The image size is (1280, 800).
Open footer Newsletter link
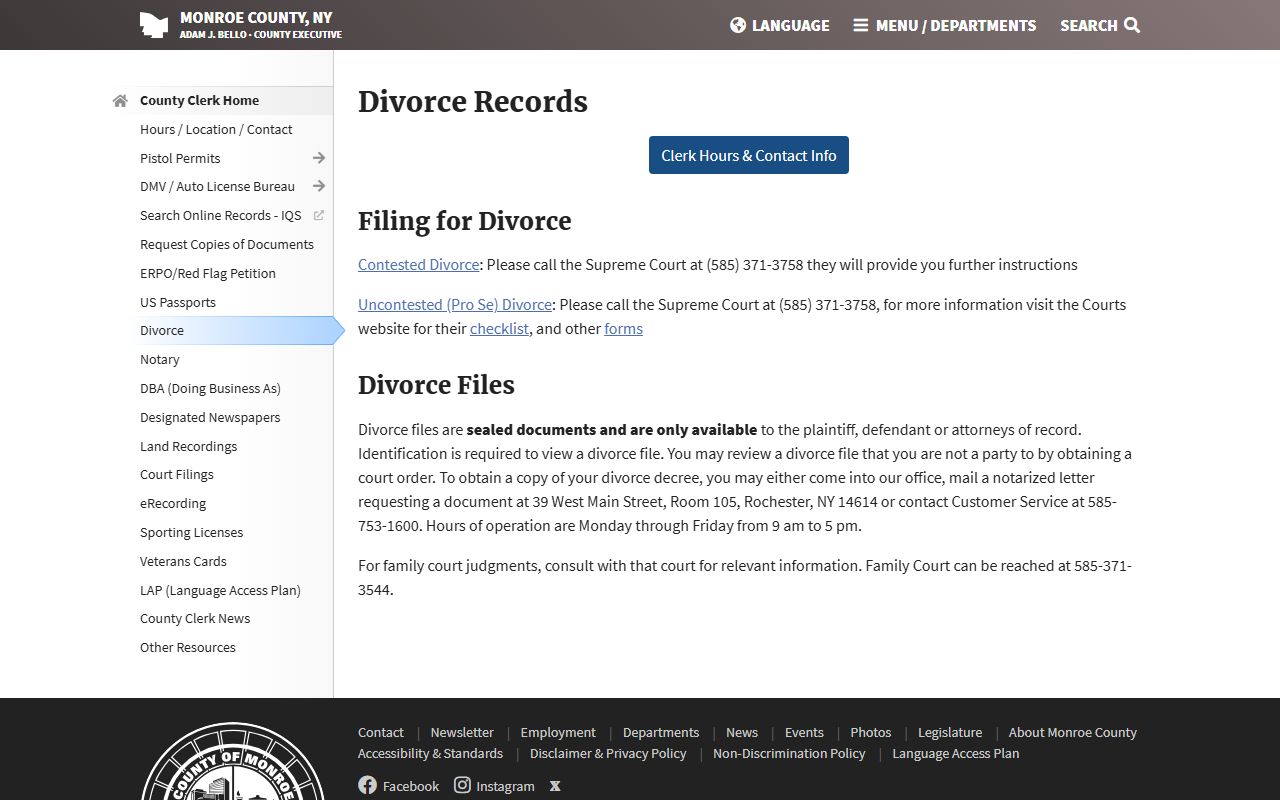pyautogui.click(x=462, y=732)
